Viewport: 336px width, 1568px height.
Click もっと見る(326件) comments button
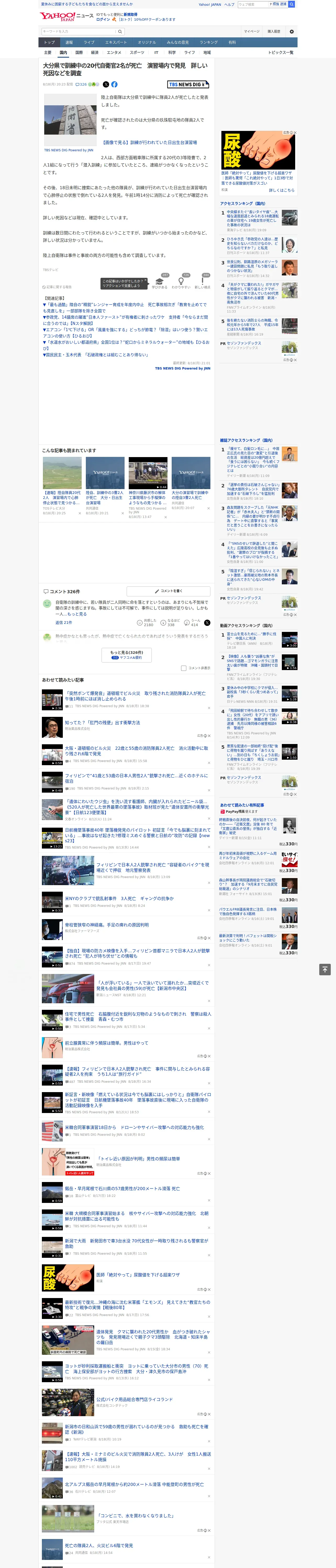pyautogui.click(x=127, y=654)
